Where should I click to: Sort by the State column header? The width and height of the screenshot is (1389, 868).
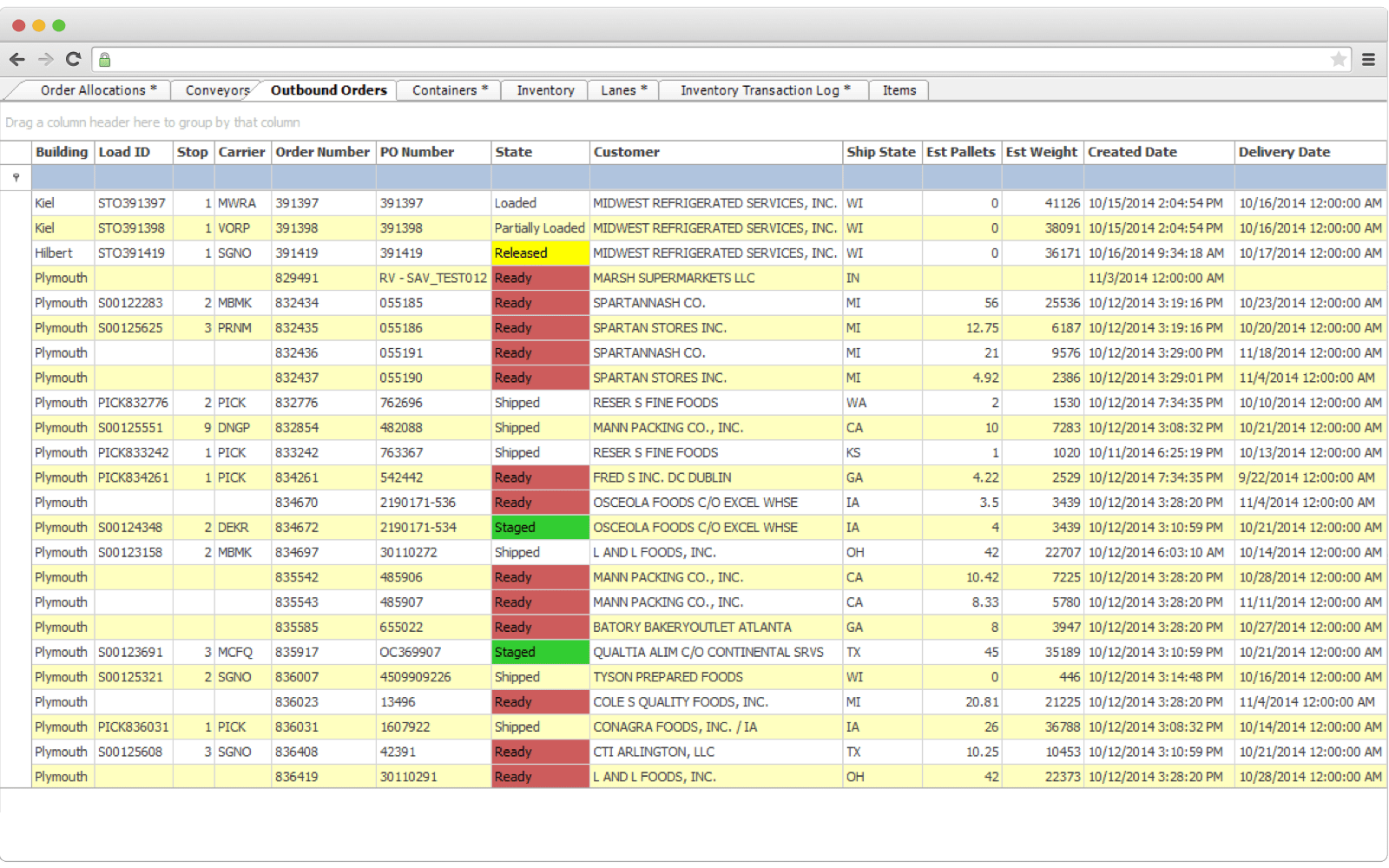(x=540, y=152)
